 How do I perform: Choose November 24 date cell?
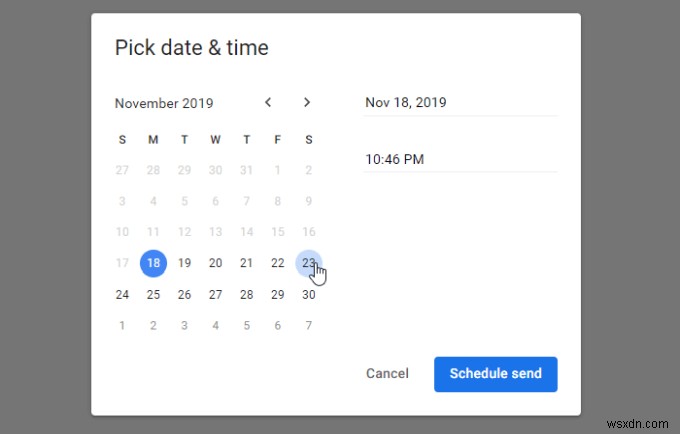pyautogui.click(x=122, y=294)
